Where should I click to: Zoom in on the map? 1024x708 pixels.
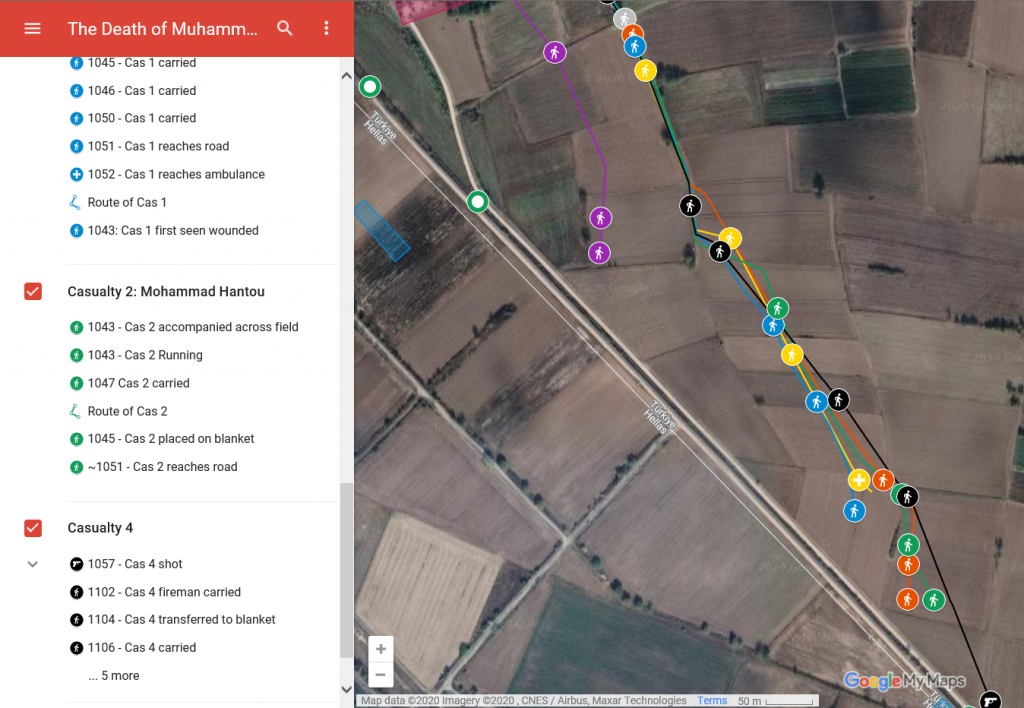coord(381,649)
